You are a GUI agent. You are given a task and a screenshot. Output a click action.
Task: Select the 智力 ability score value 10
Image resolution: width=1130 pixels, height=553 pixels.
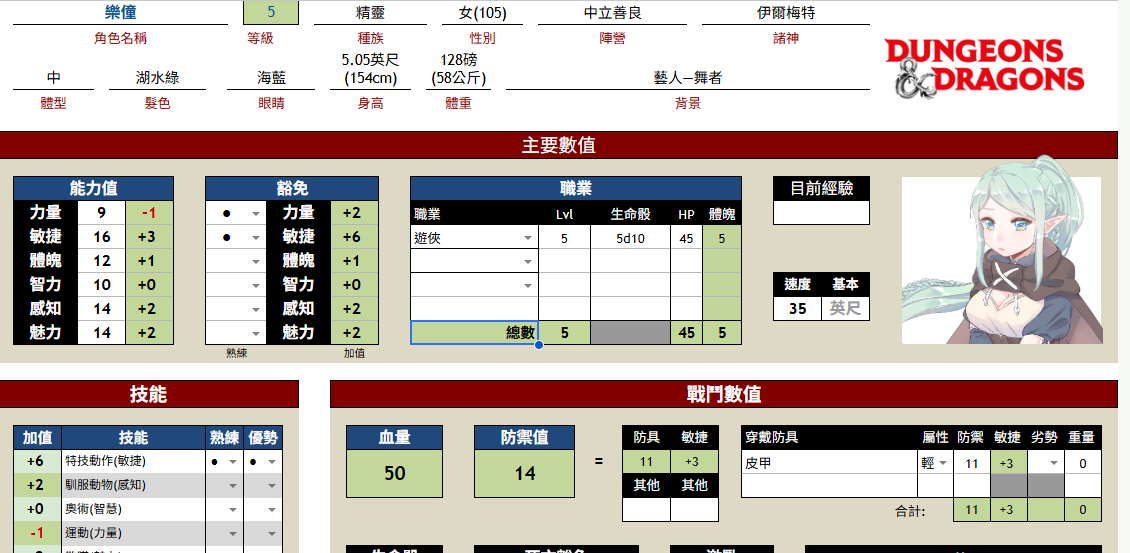102,285
